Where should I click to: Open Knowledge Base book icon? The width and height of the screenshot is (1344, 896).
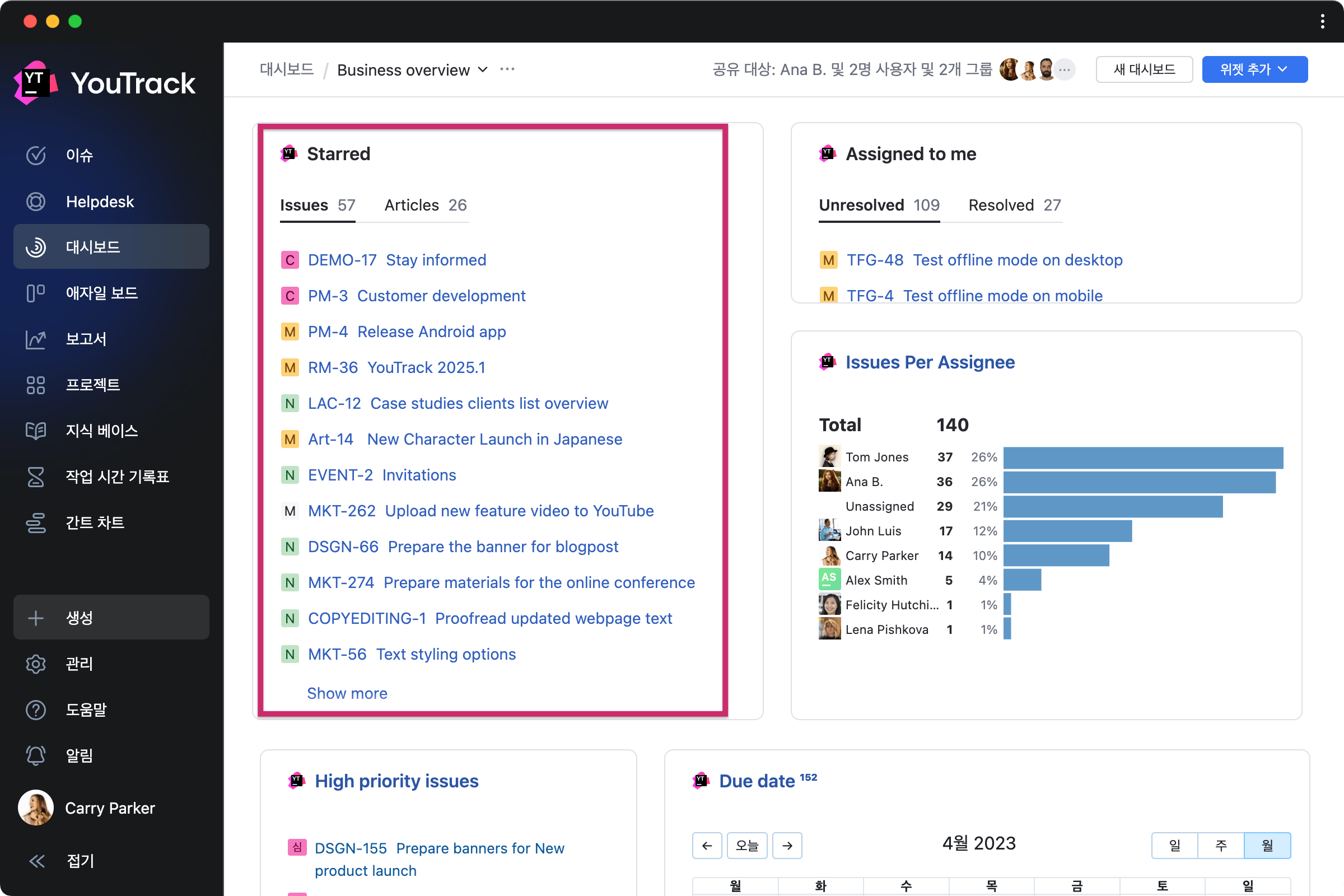35,431
